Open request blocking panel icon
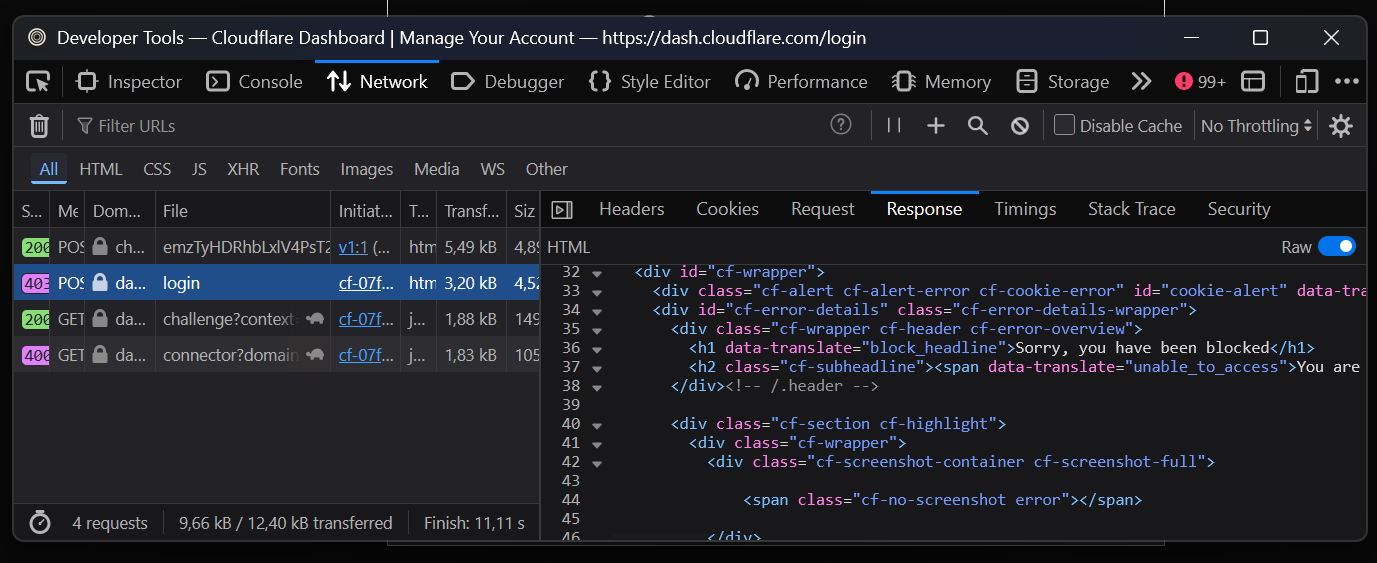This screenshot has height=563, width=1377. point(1020,126)
